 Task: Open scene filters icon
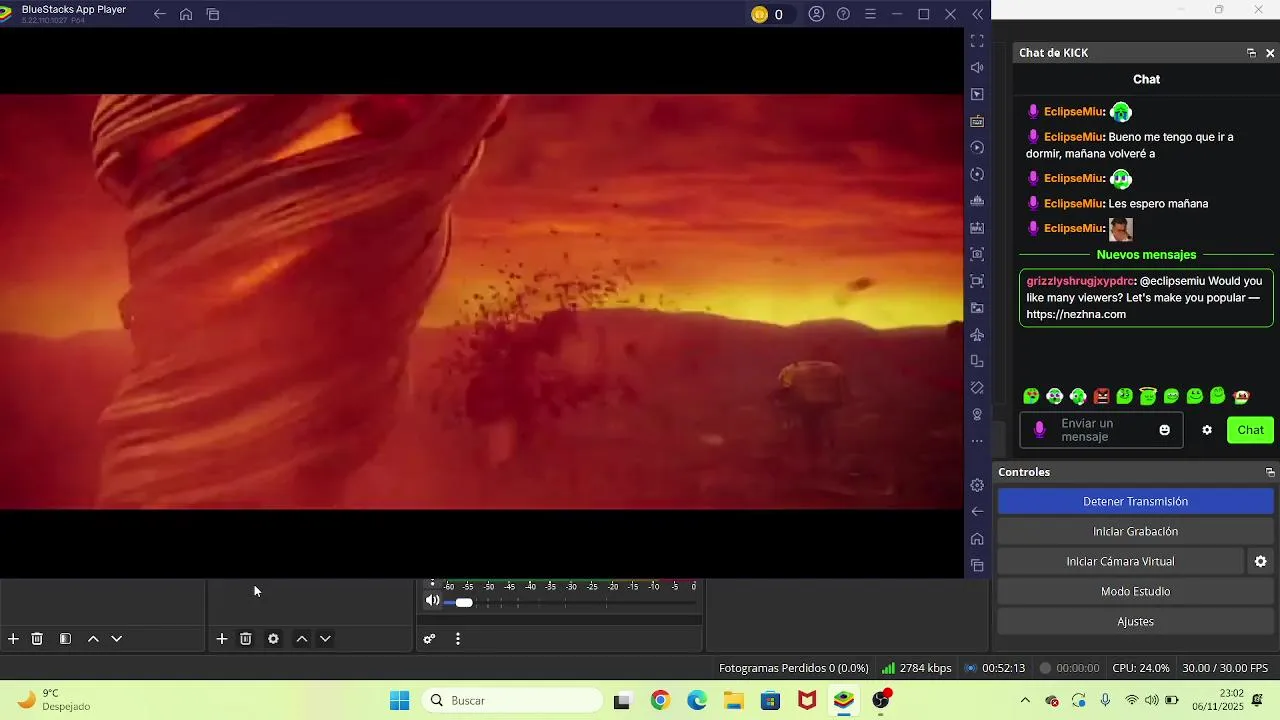65,639
